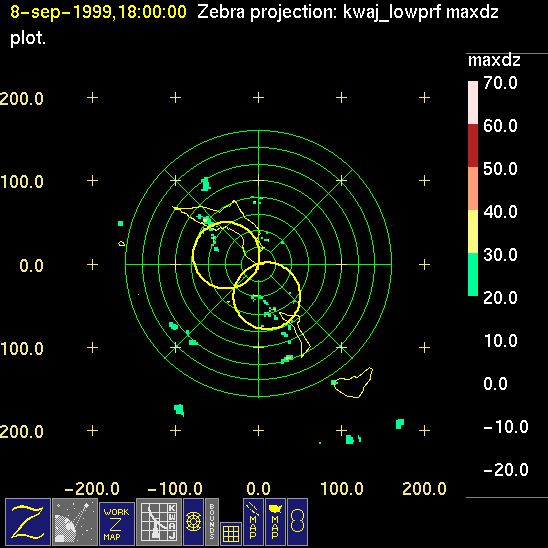Select the figure-eight overlay icon
The image size is (548, 548).
(297, 522)
